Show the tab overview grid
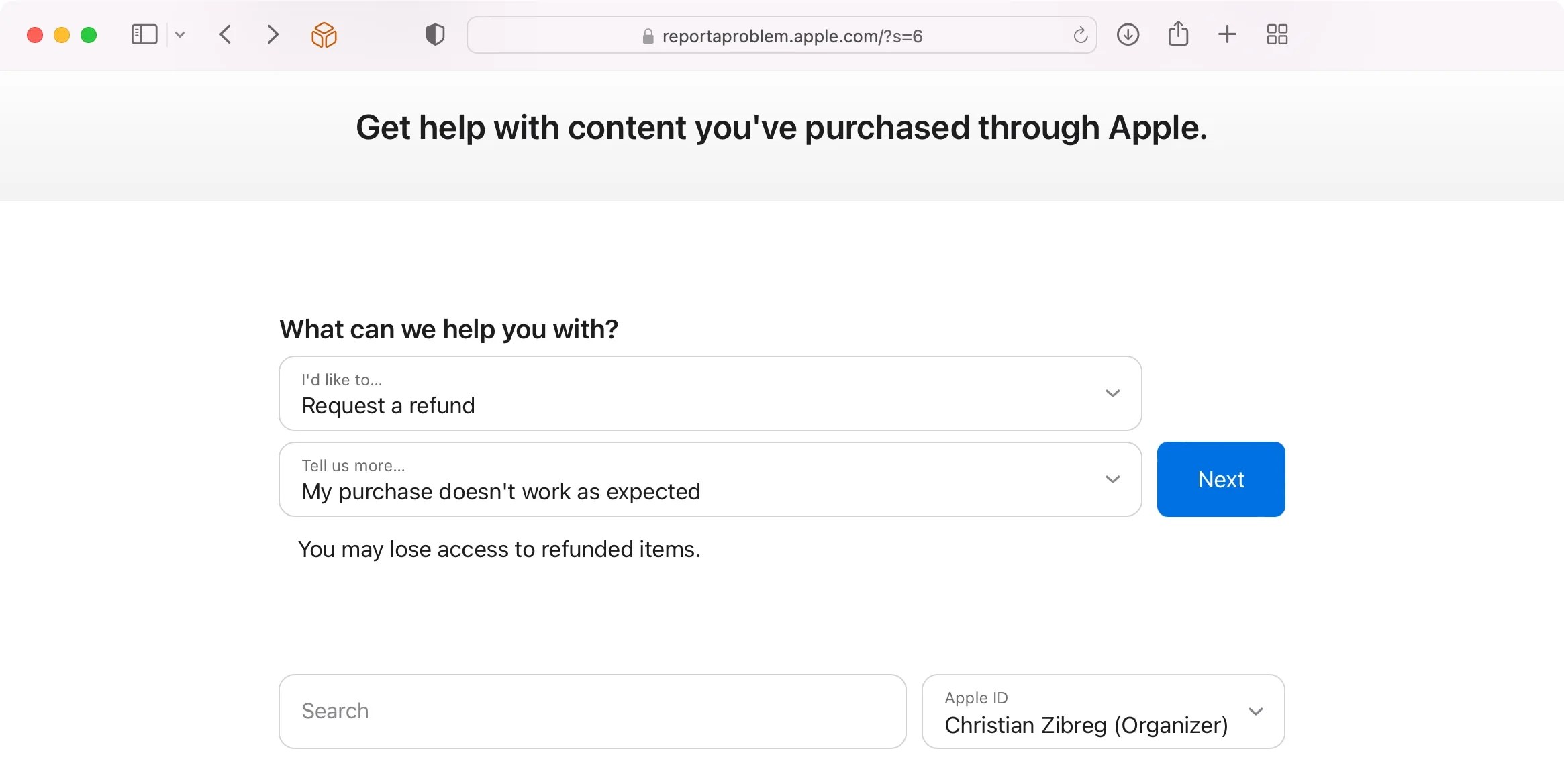 (1277, 34)
